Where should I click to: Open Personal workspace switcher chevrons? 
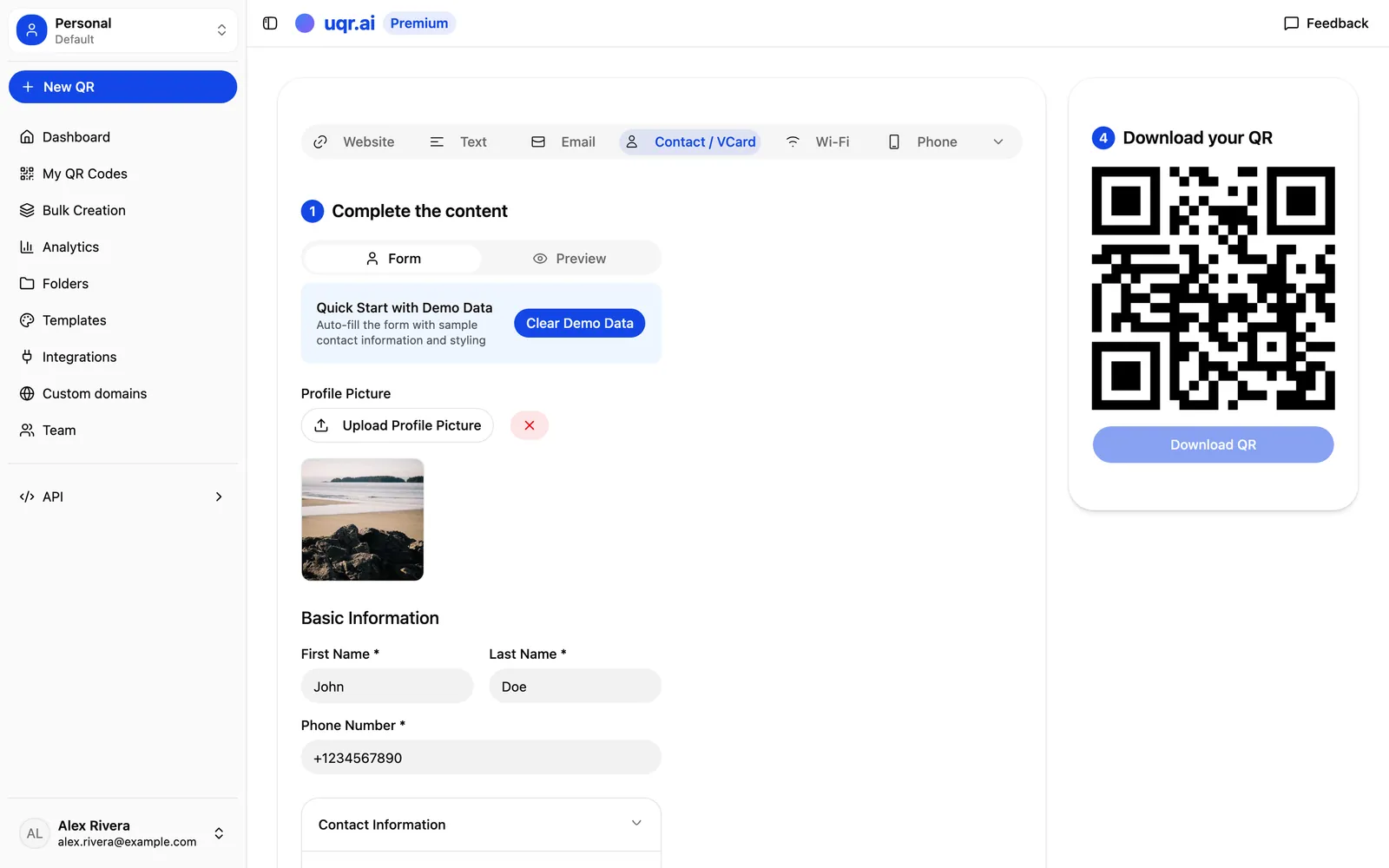(221, 30)
